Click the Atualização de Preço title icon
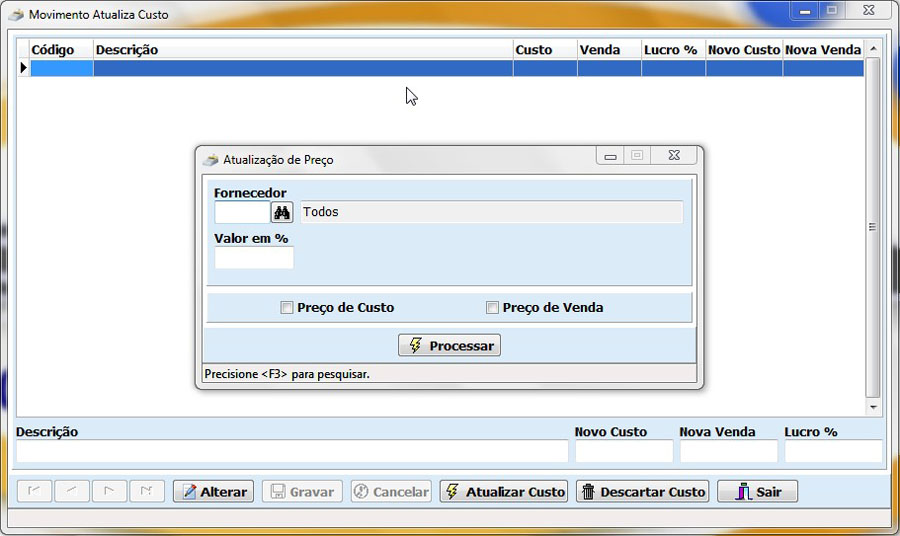The height and width of the screenshot is (536, 900). click(x=211, y=160)
